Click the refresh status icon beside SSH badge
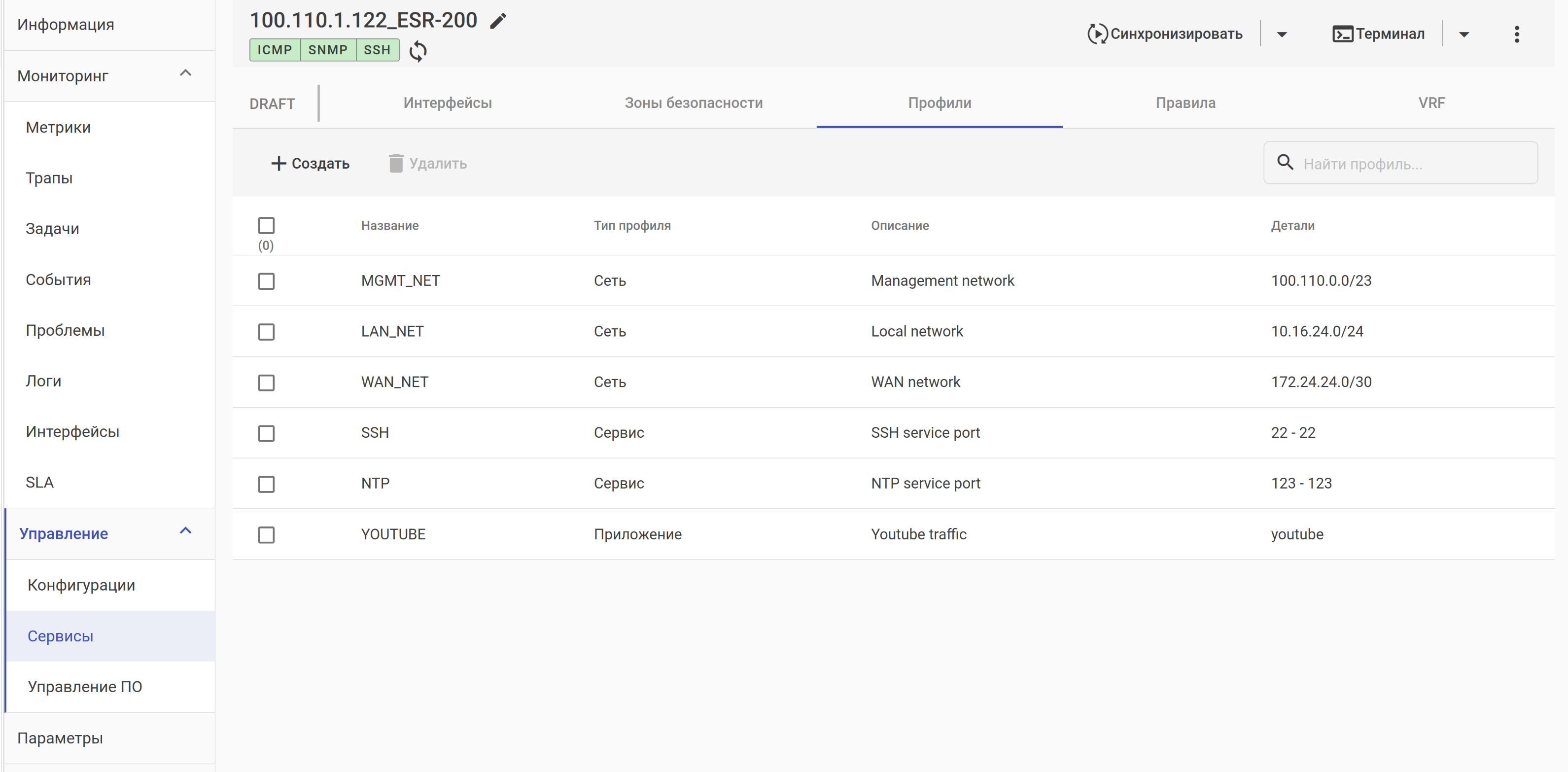Image resolution: width=1568 pixels, height=772 pixels. click(418, 51)
